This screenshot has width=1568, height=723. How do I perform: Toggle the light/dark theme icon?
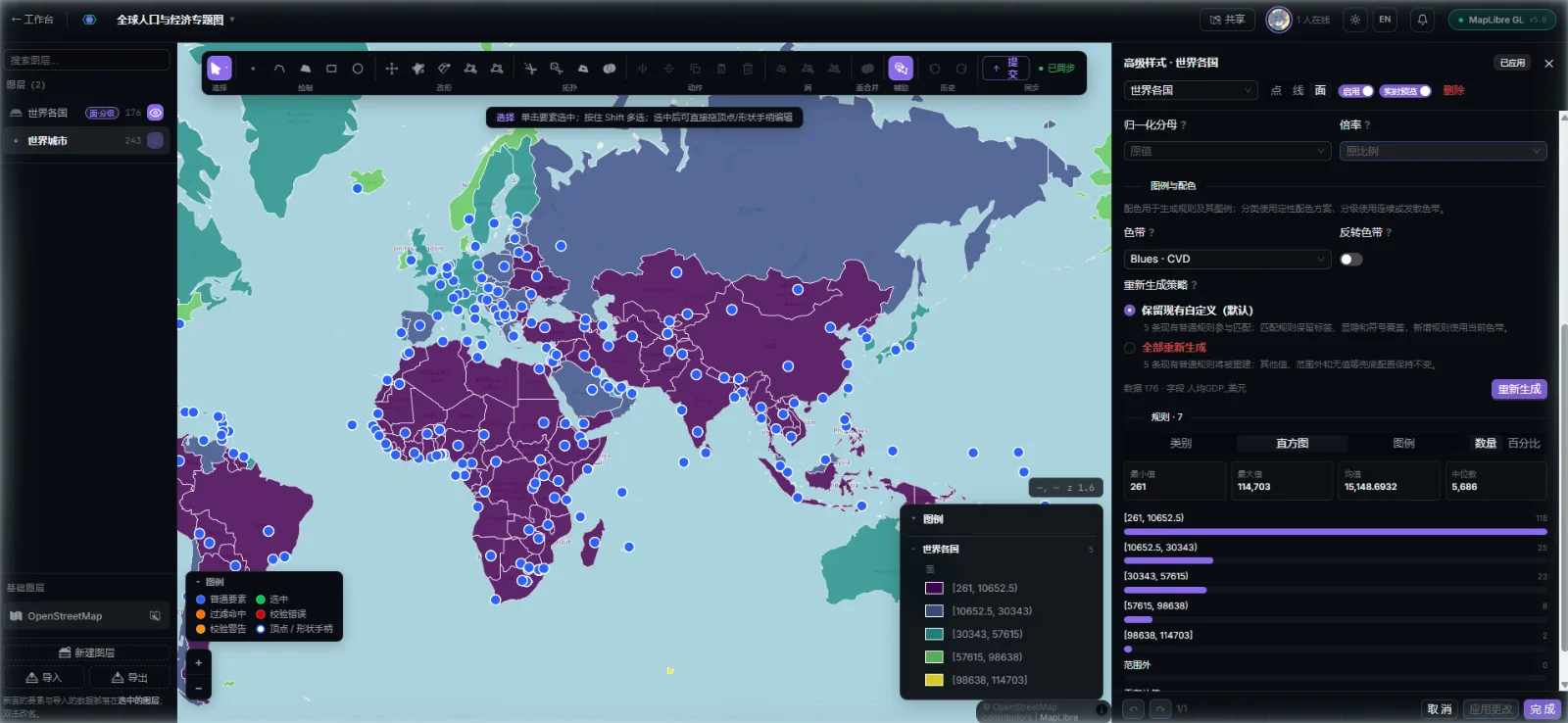(x=1355, y=20)
